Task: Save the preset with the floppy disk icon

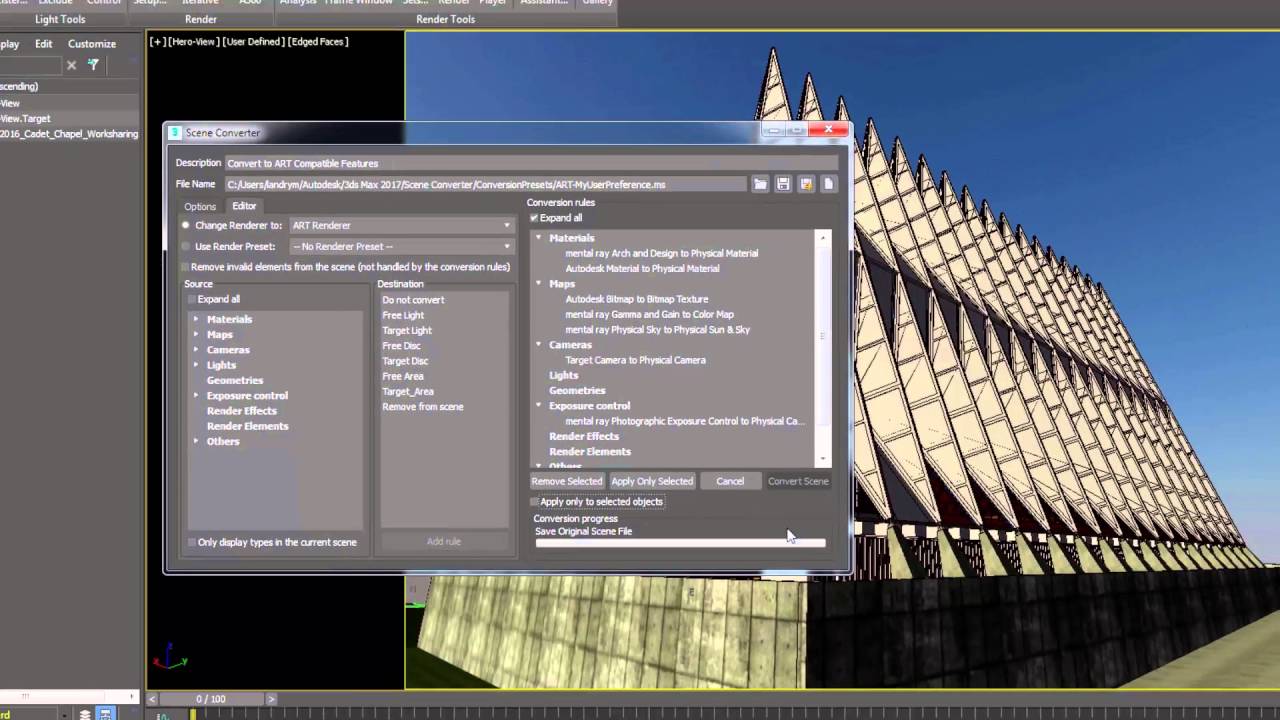Action: coord(783,184)
